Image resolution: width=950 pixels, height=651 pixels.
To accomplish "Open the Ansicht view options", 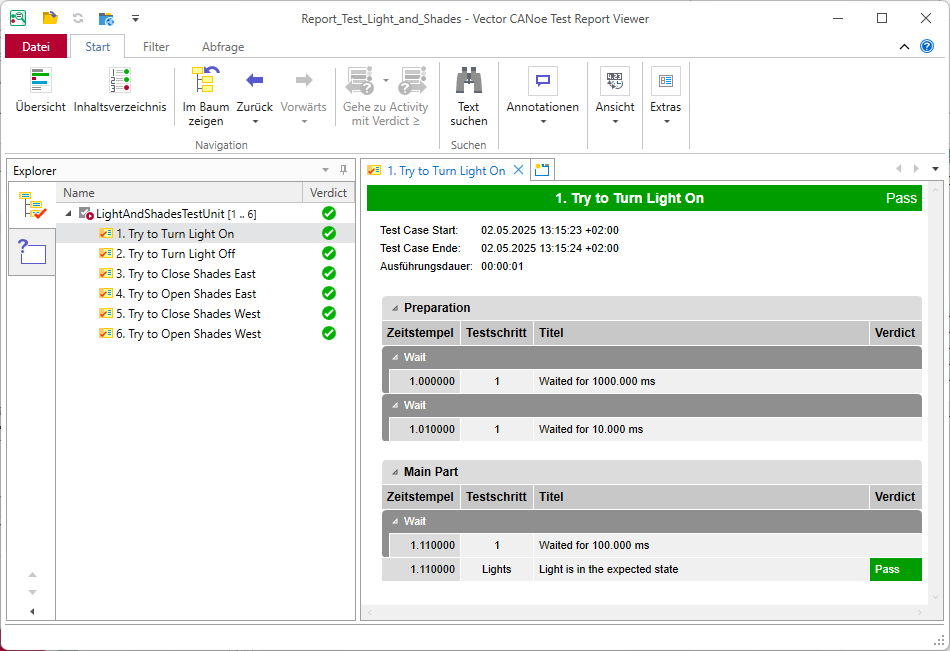I will pyautogui.click(x=615, y=96).
